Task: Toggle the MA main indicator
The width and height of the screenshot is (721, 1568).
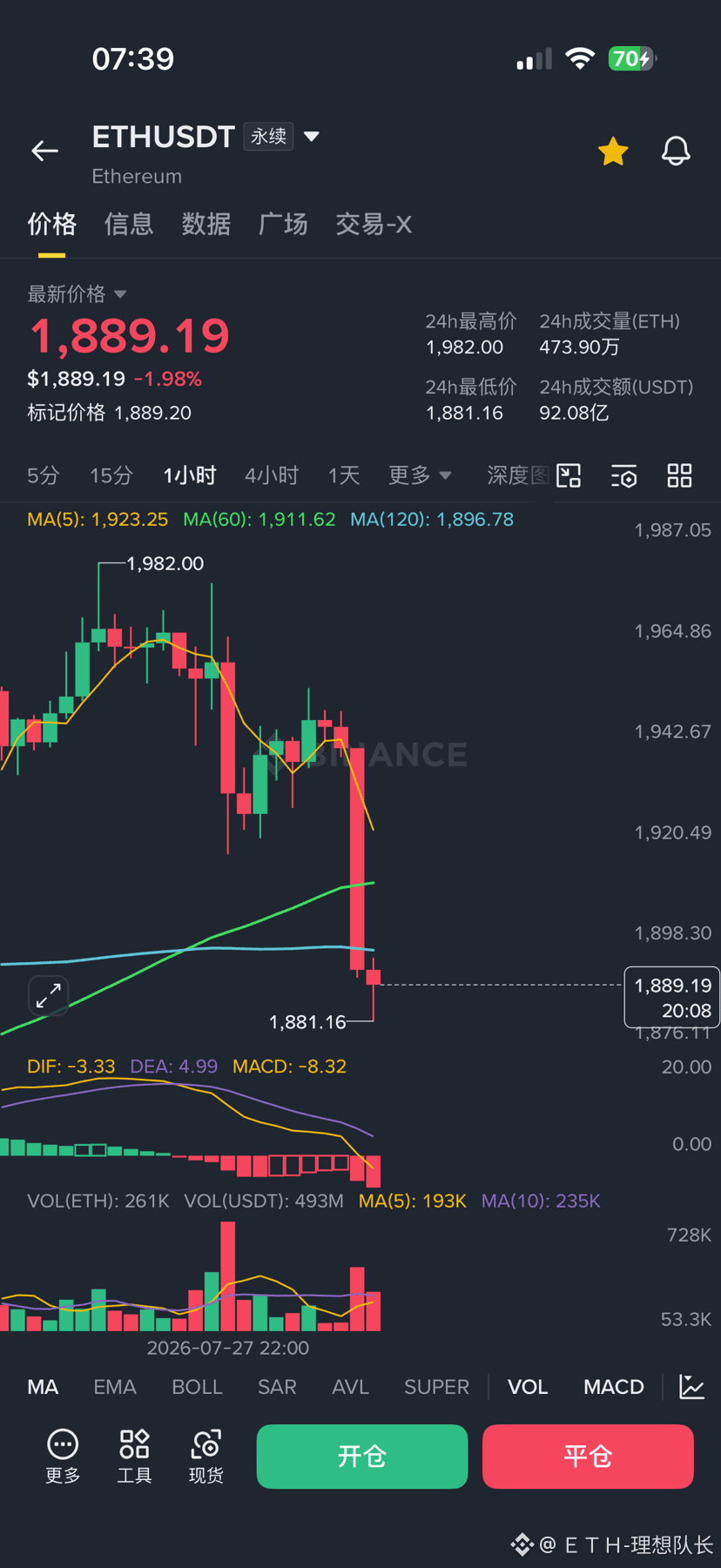Action: pyautogui.click(x=43, y=1387)
